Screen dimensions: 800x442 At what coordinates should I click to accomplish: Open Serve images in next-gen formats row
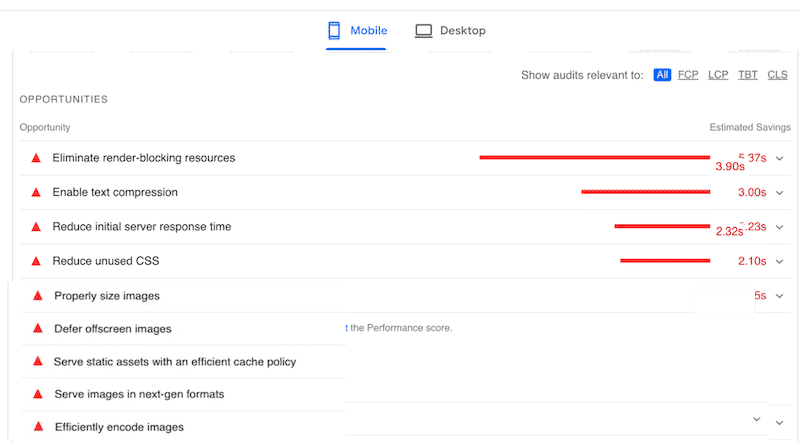click(138, 394)
